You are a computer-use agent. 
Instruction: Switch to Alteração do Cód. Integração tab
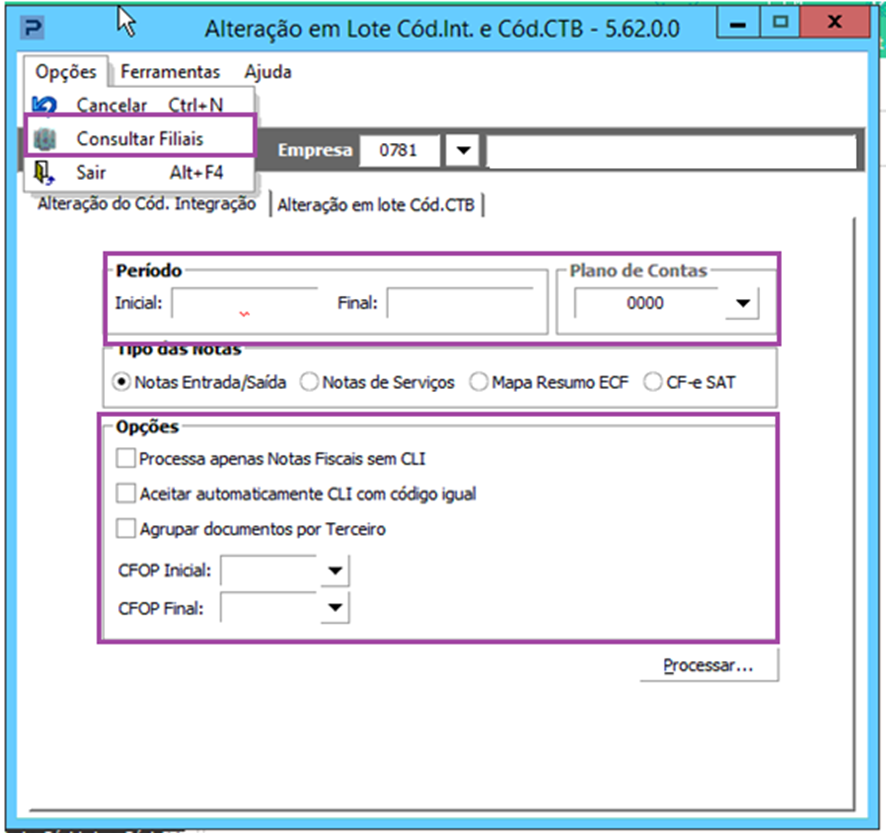(147, 204)
